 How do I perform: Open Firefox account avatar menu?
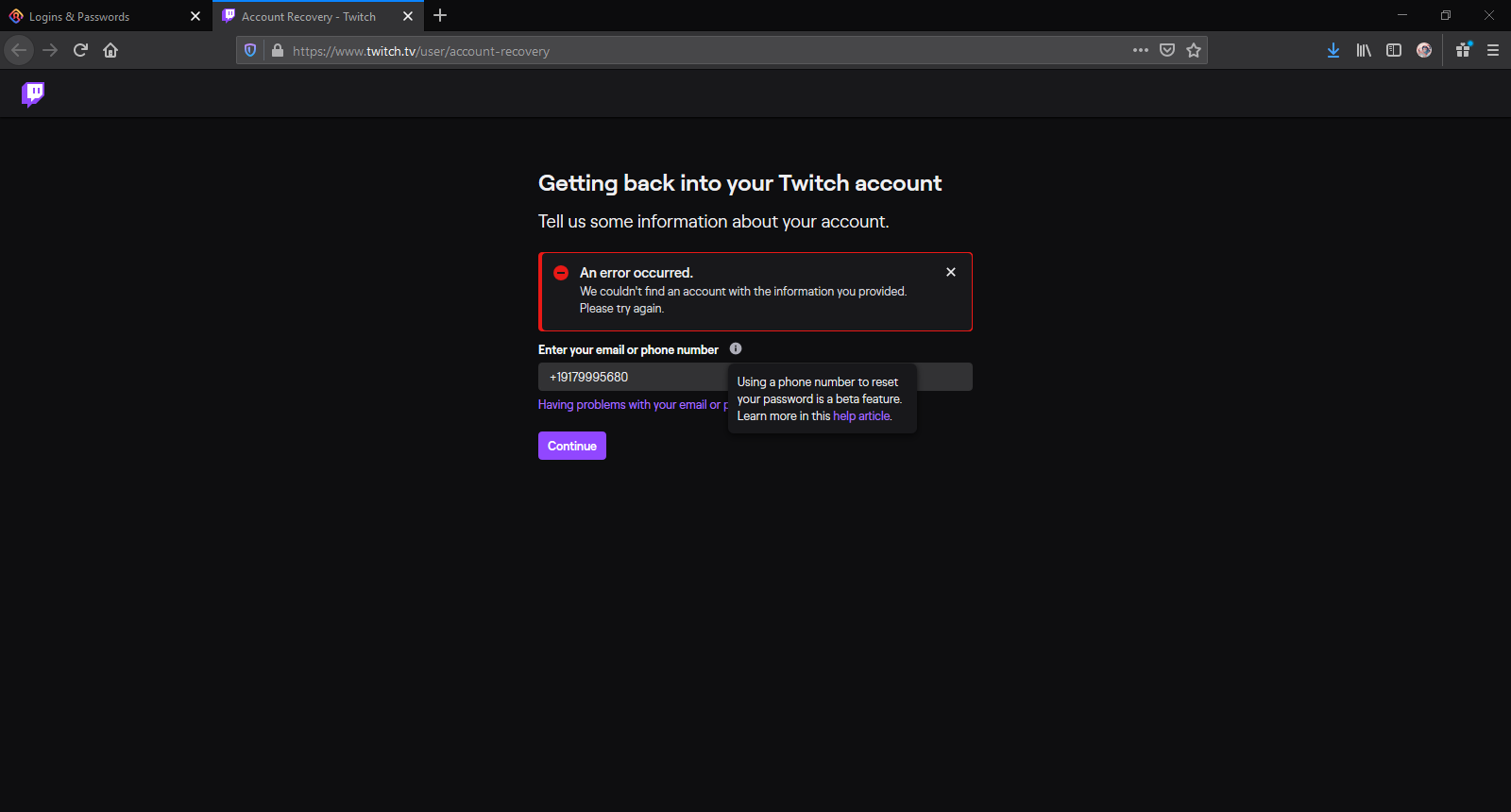[1424, 51]
